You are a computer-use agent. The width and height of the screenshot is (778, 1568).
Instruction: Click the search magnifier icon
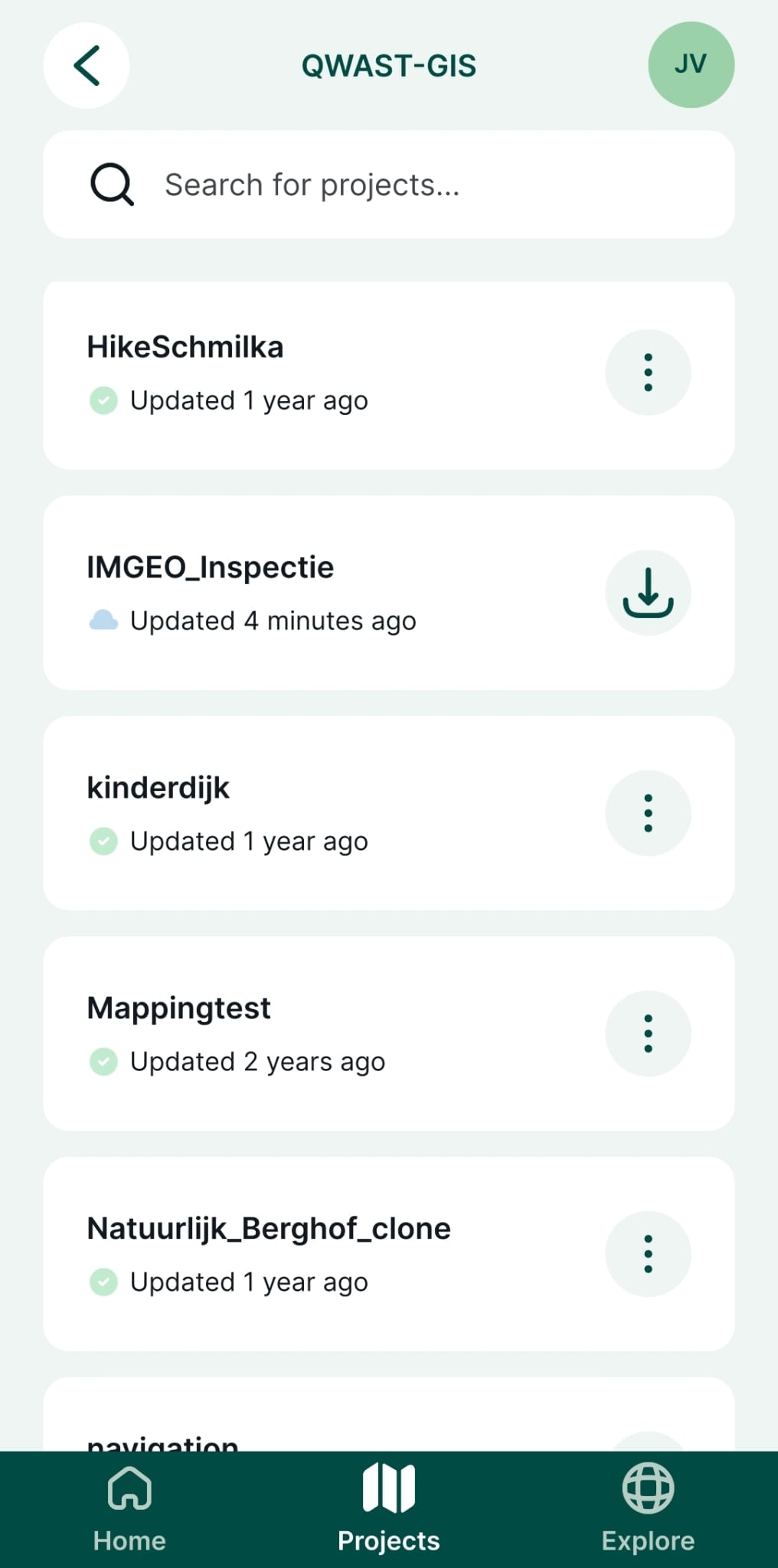(x=112, y=185)
